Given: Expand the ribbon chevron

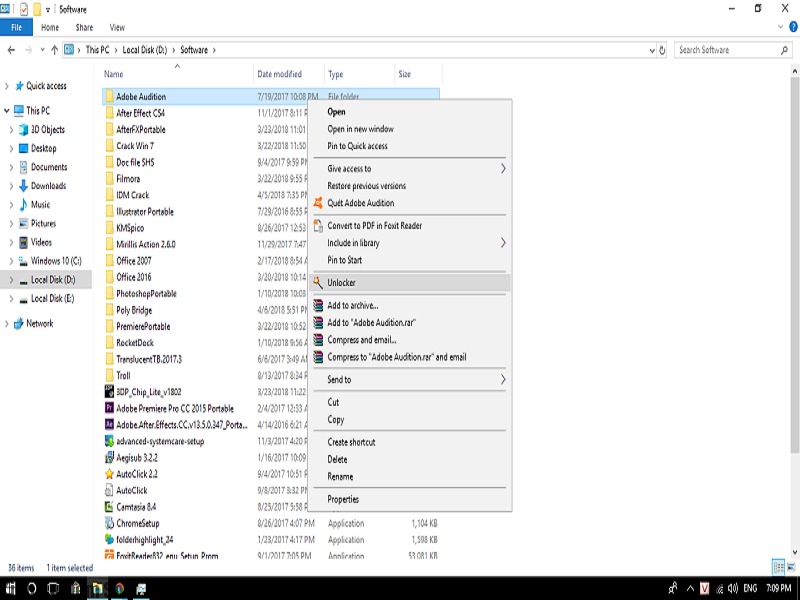Looking at the screenshot, I should 781,27.
